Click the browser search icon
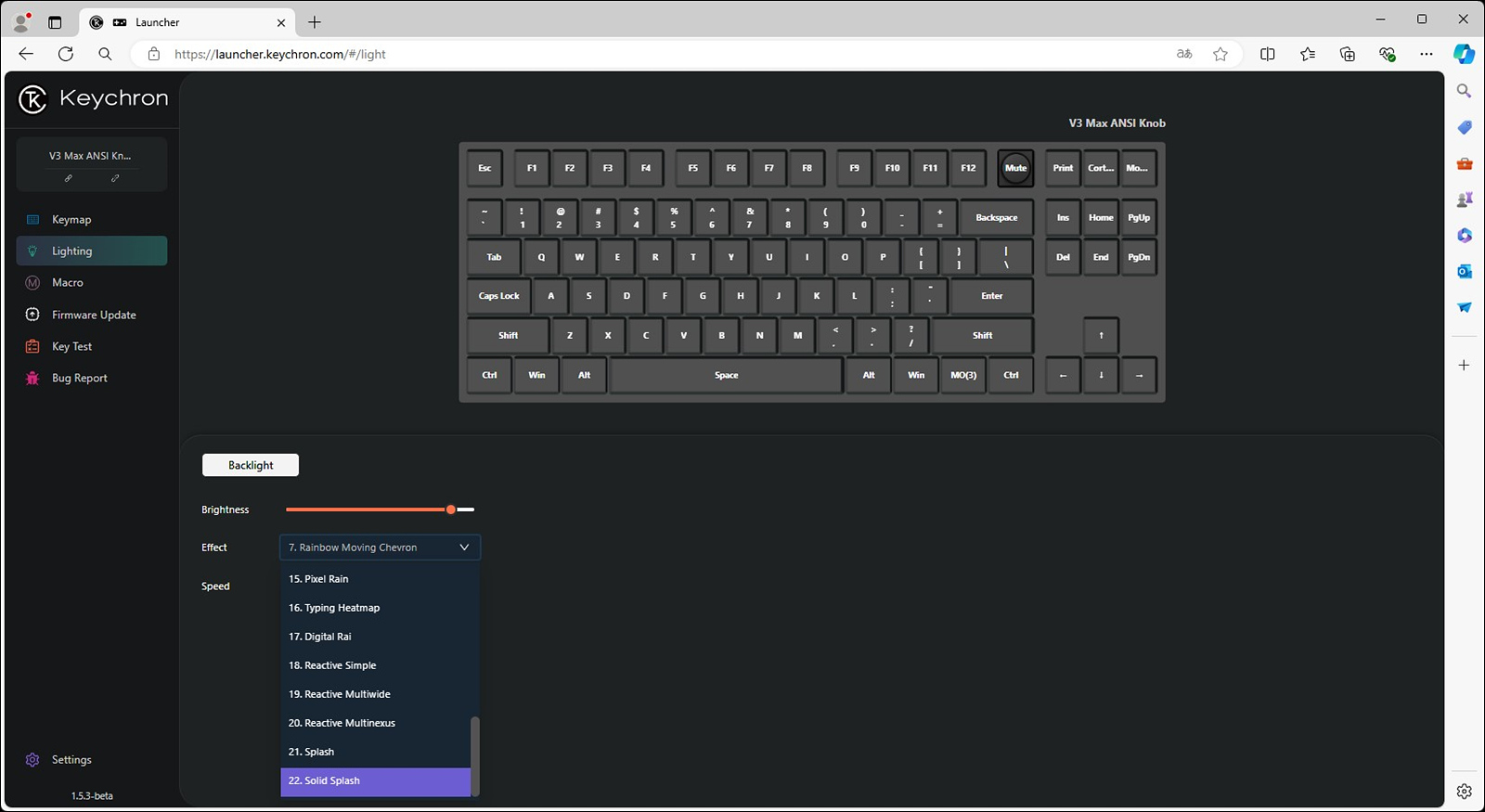 (105, 54)
